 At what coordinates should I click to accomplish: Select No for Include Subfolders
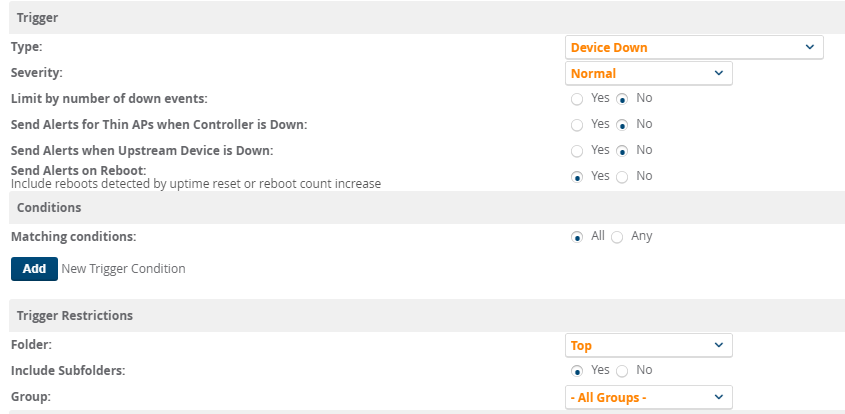pos(622,371)
